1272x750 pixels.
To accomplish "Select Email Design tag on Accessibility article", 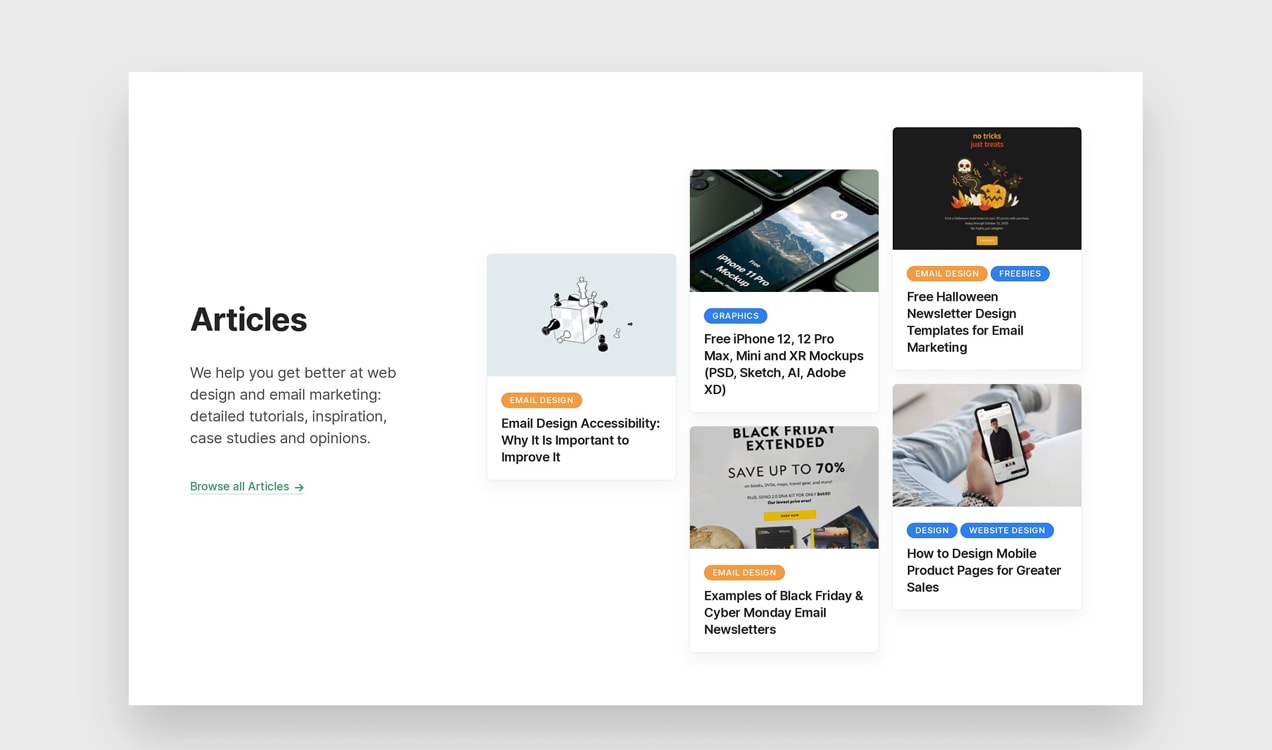I will (x=541, y=400).
